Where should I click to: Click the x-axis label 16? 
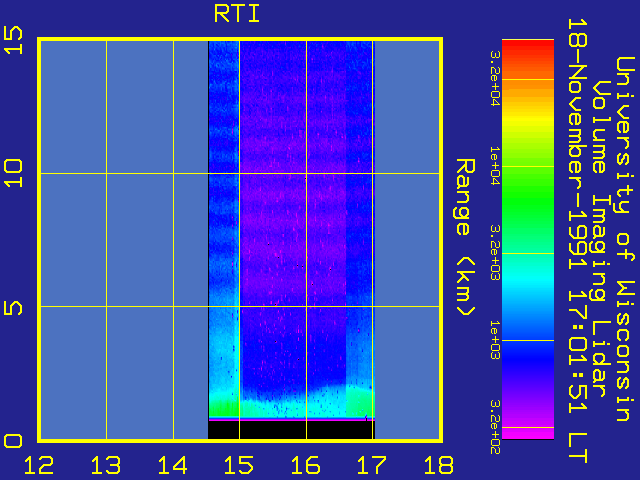coord(306,465)
